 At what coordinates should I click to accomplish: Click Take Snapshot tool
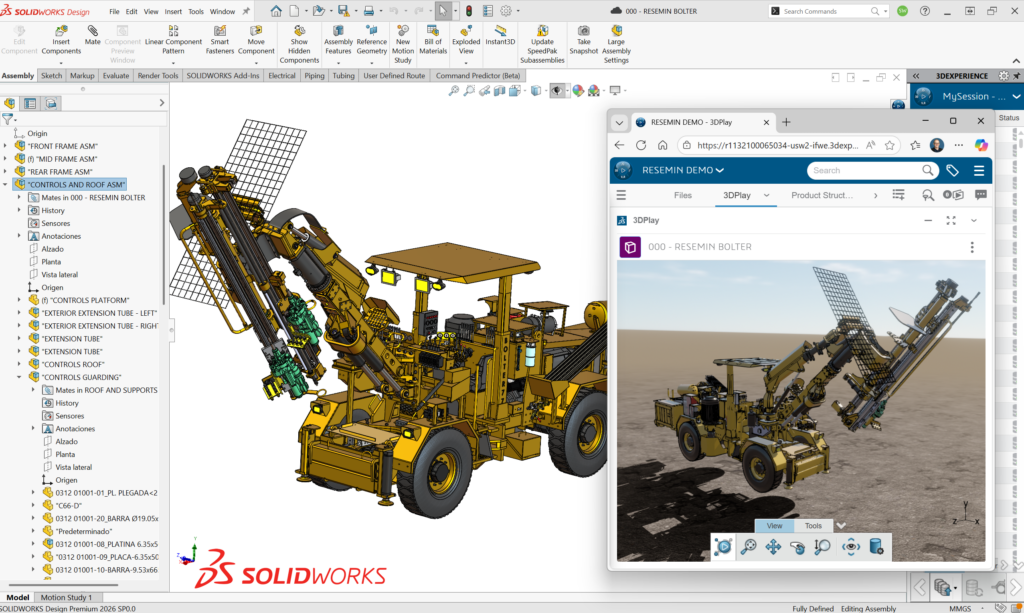(x=584, y=40)
